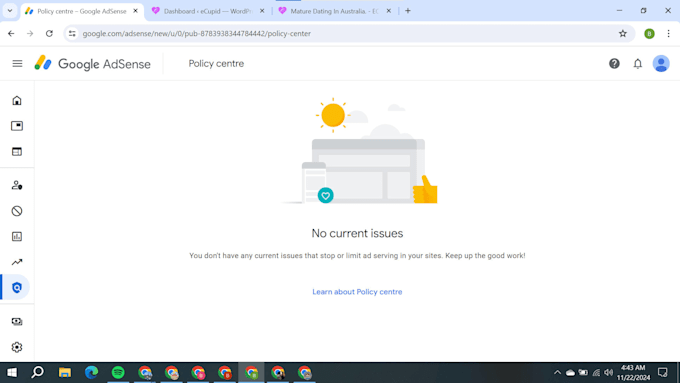The height and width of the screenshot is (383, 680).
Task: Open the volume control in system tray
Action: 609,373
